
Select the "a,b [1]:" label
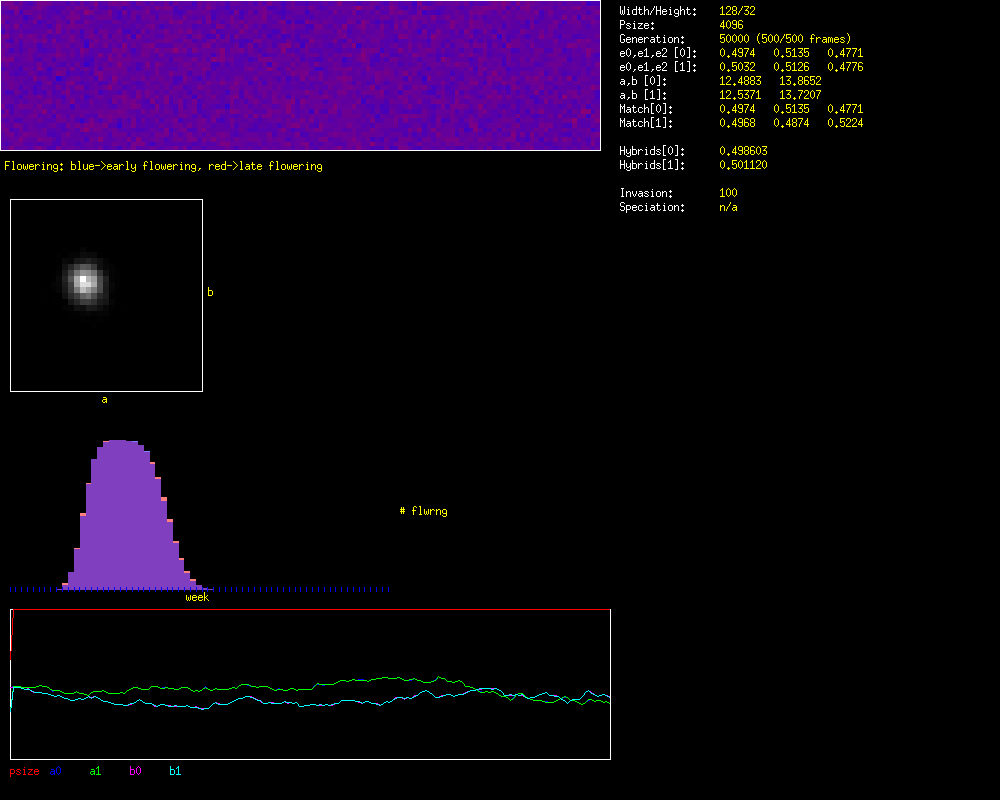643,96
